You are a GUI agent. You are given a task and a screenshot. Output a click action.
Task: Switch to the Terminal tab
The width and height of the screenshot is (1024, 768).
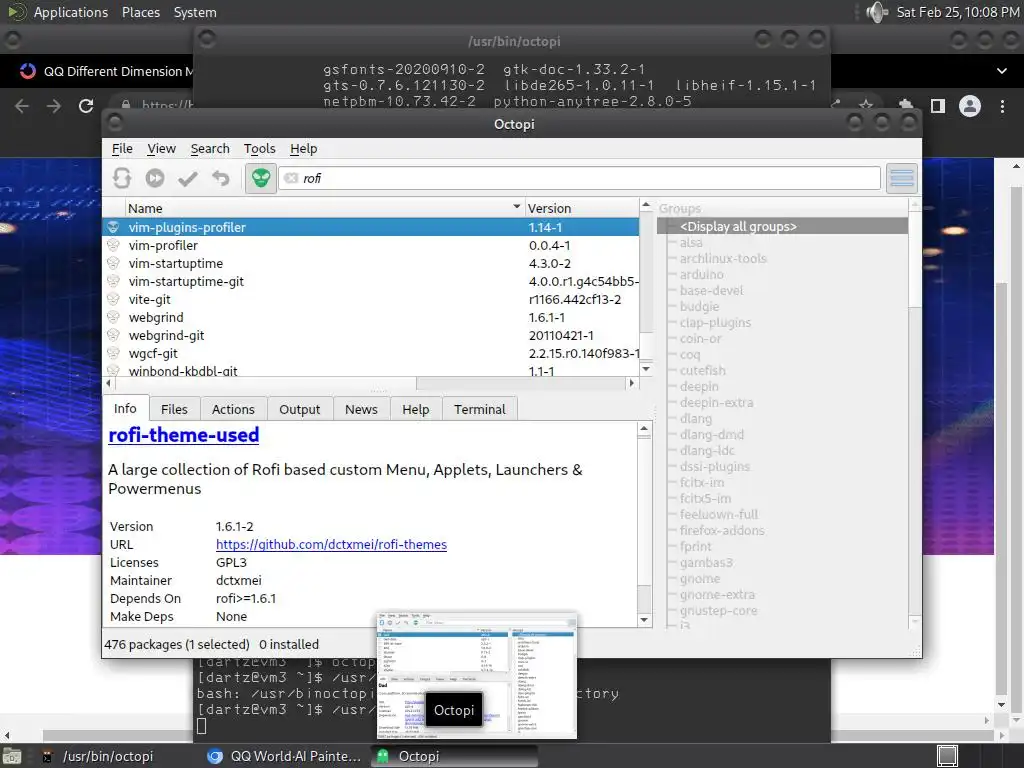click(x=480, y=409)
